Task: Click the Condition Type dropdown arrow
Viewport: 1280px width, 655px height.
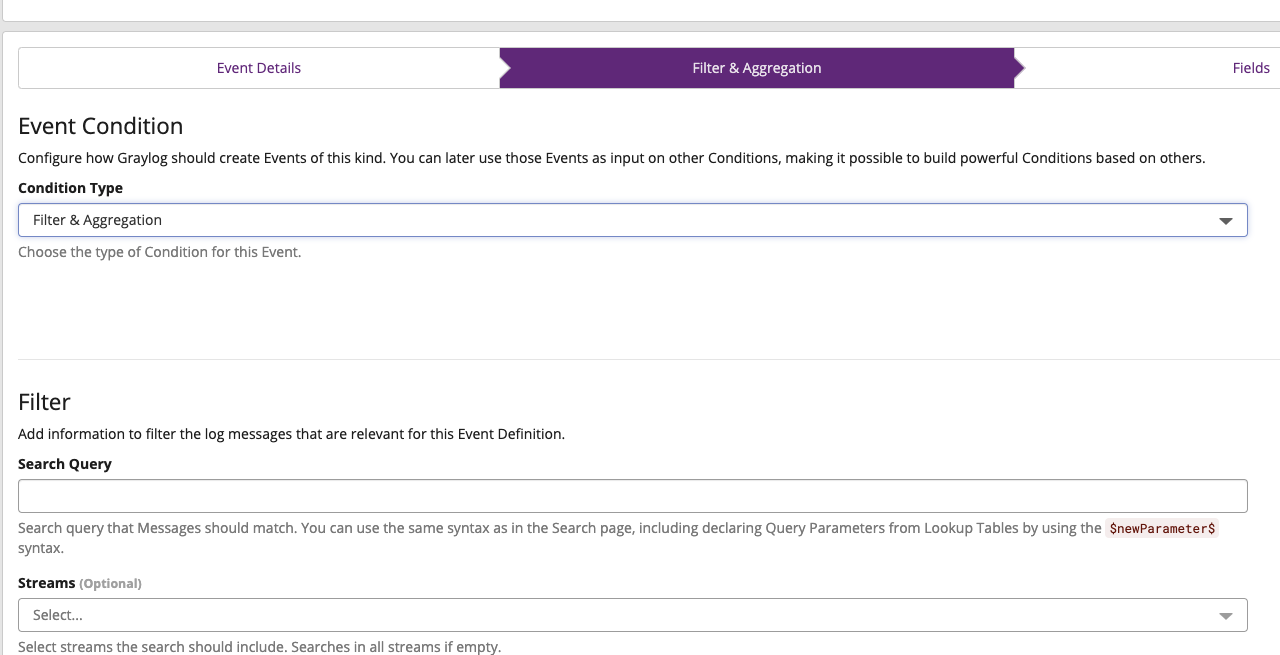Action: (1226, 221)
